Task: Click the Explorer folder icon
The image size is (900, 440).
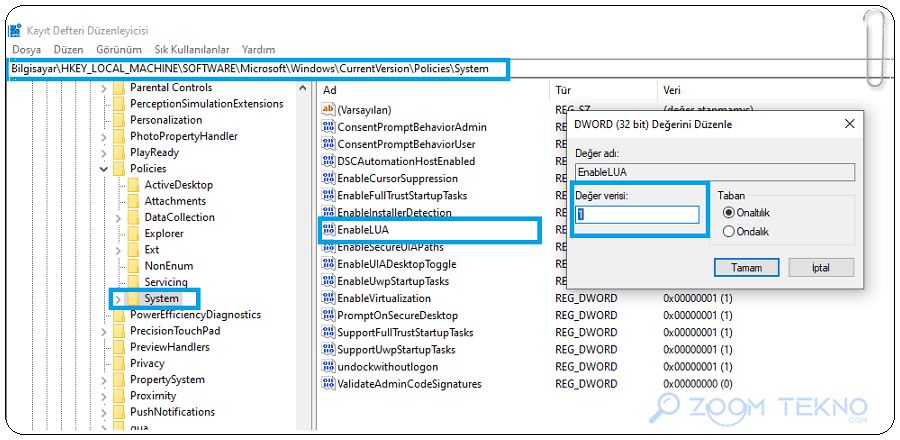Action: coord(133,233)
